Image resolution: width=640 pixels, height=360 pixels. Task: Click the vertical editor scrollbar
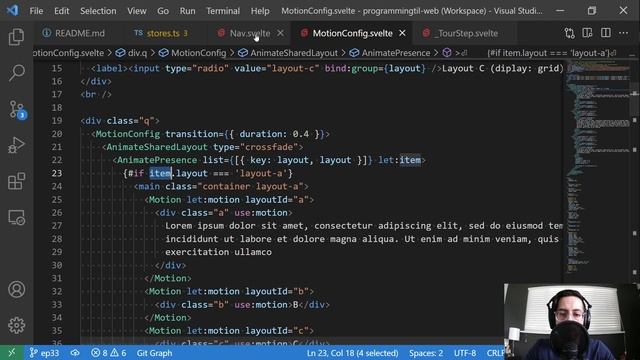[x=634, y=171]
